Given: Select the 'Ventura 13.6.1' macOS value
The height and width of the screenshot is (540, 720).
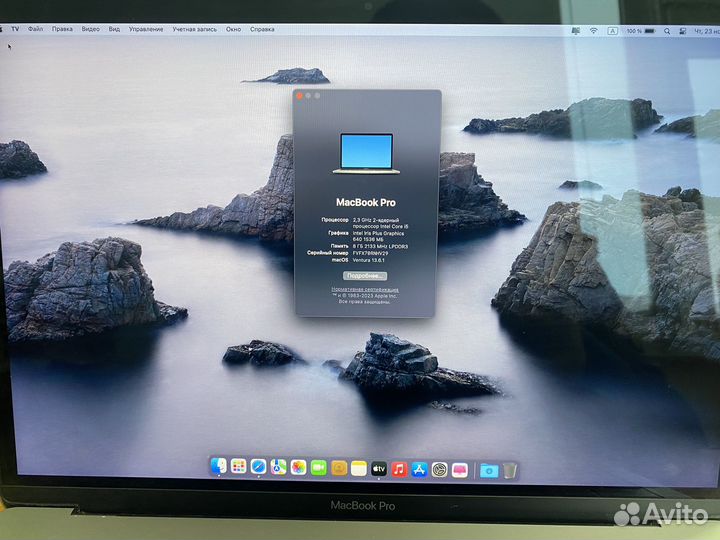Looking at the screenshot, I should (x=369, y=260).
